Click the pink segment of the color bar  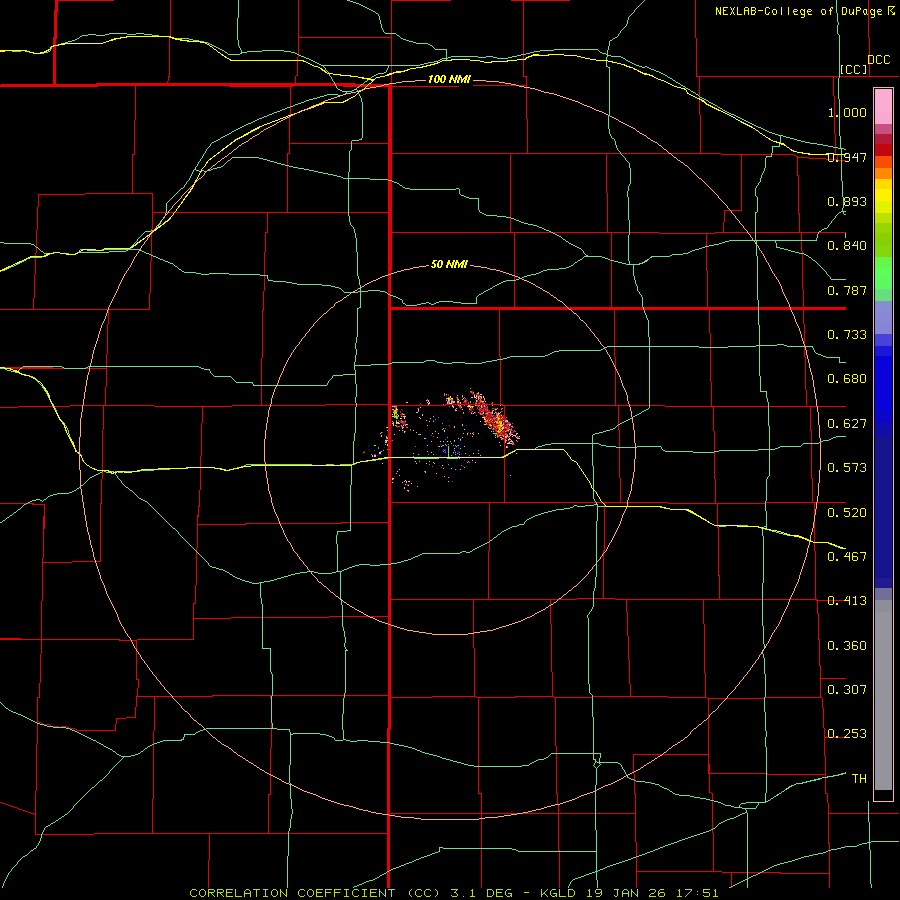tap(883, 107)
